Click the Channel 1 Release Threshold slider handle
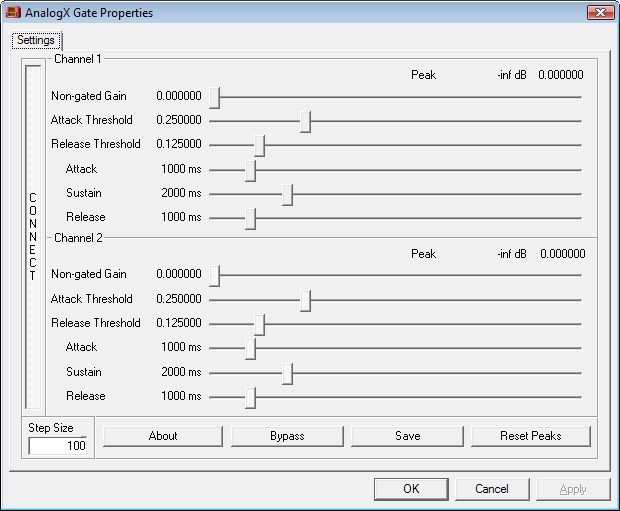Screen dimensions: 620x511 click(259, 145)
